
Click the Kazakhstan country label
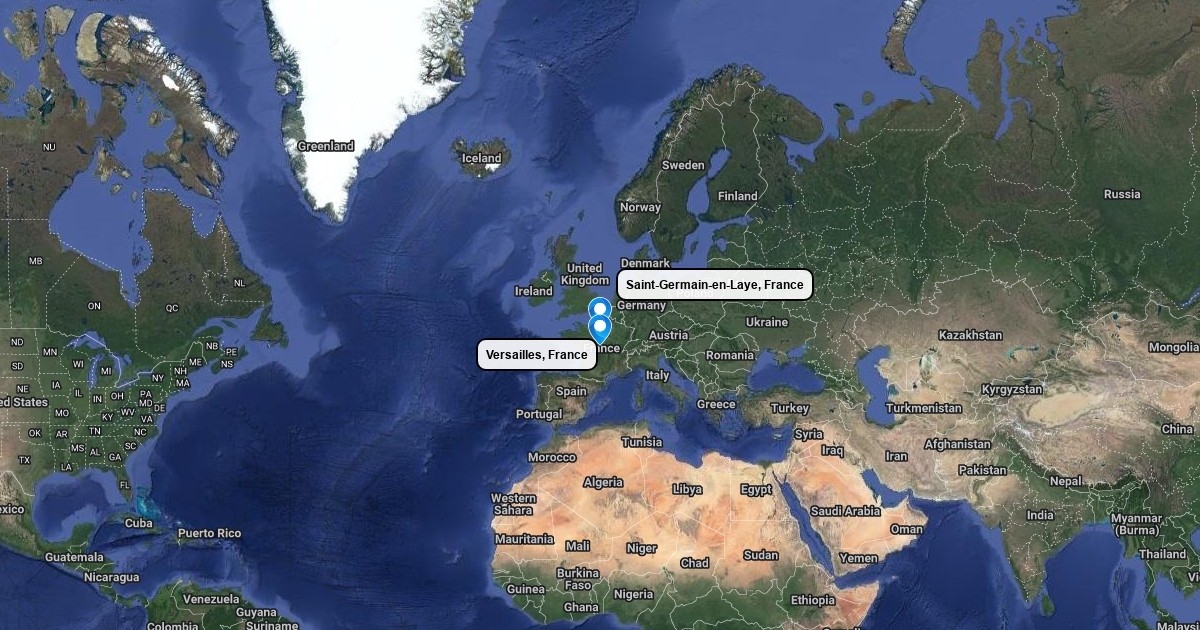coord(970,335)
